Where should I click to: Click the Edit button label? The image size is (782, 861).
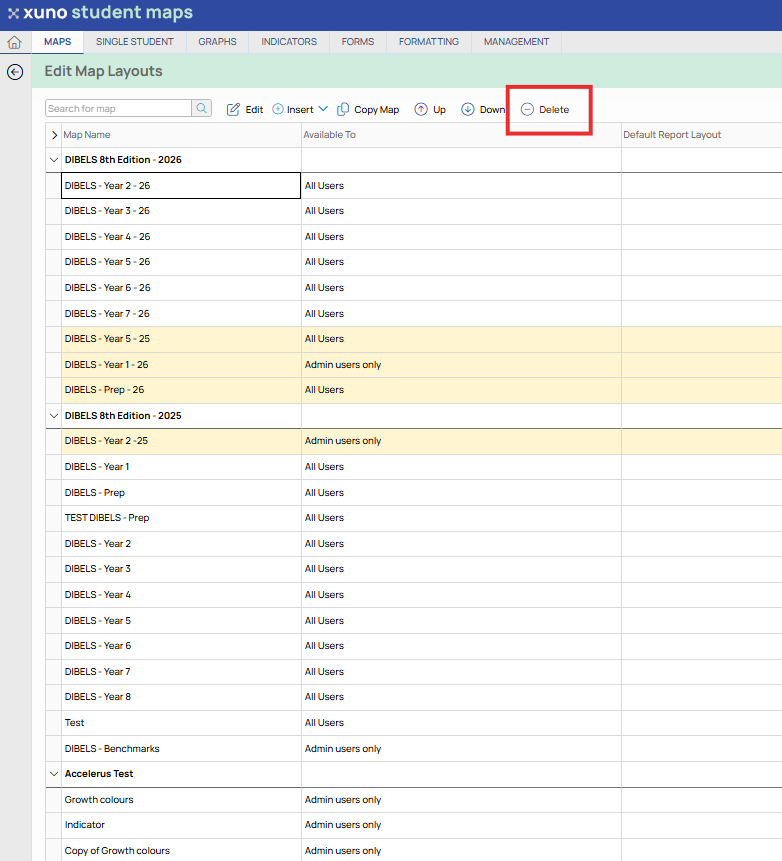coord(254,109)
